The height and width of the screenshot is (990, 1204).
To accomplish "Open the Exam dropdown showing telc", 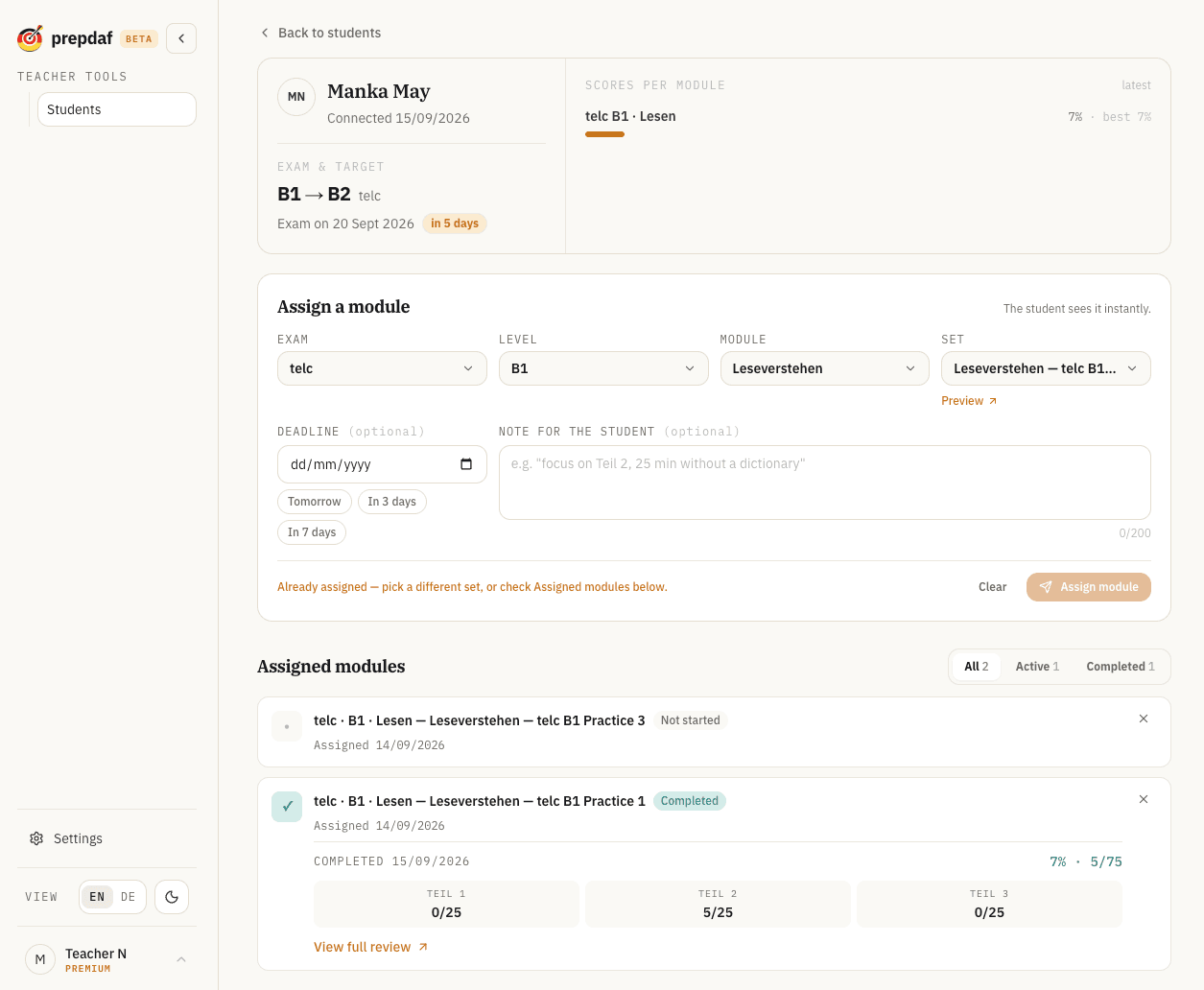I will 382,368.
